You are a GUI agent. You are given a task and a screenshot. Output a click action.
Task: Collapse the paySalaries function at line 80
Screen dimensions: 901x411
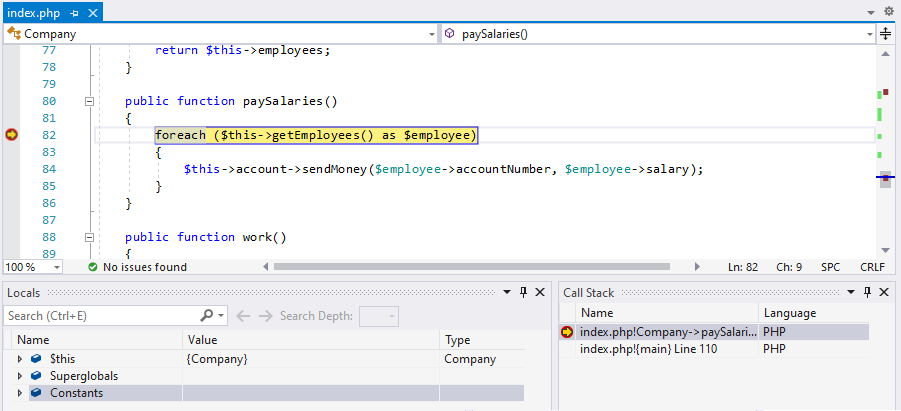pyautogui.click(x=89, y=102)
